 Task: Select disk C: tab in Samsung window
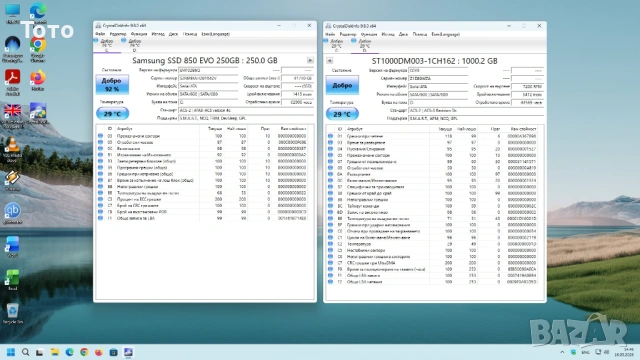(107, 45)
